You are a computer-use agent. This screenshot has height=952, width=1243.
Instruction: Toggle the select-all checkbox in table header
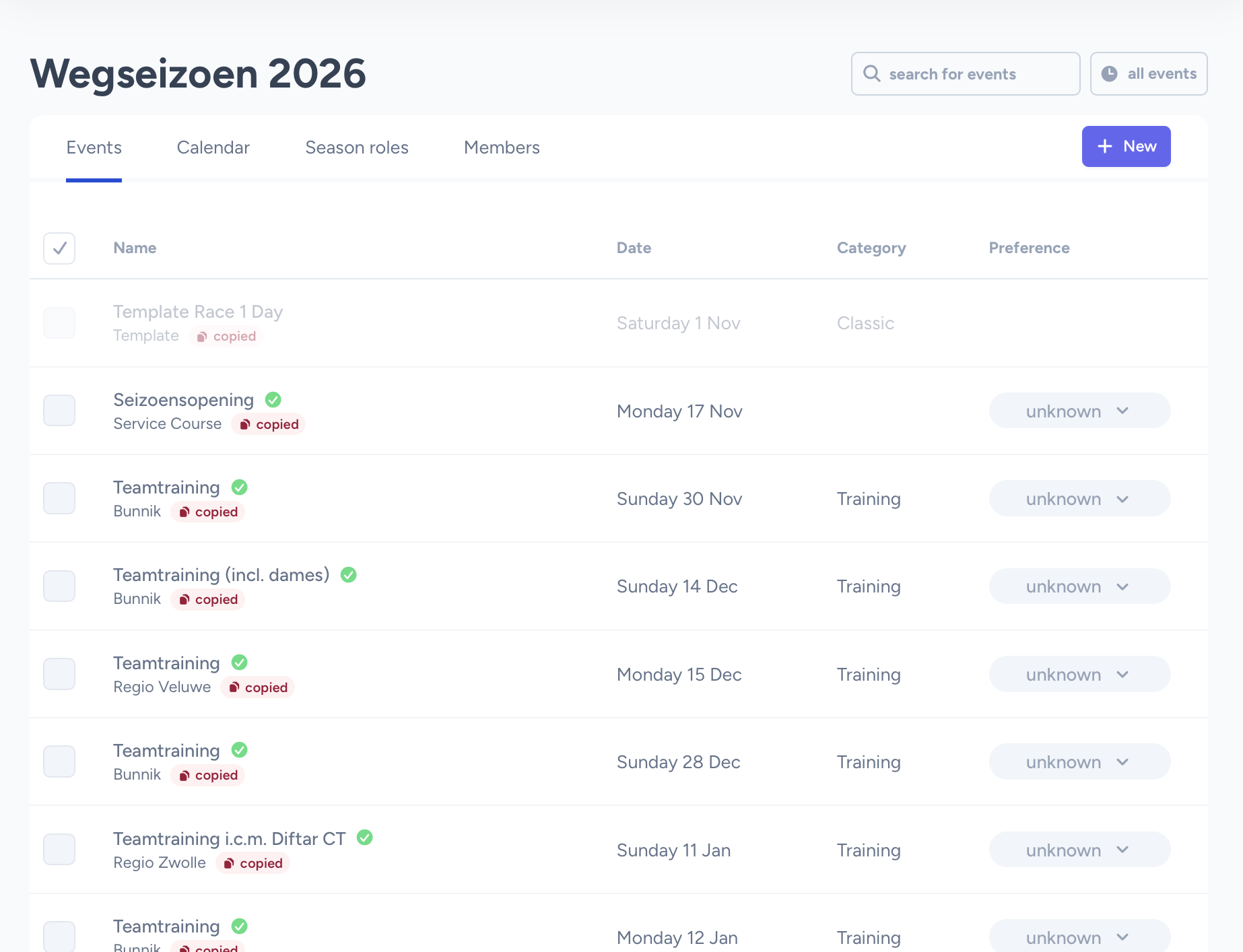coord(59,248)
